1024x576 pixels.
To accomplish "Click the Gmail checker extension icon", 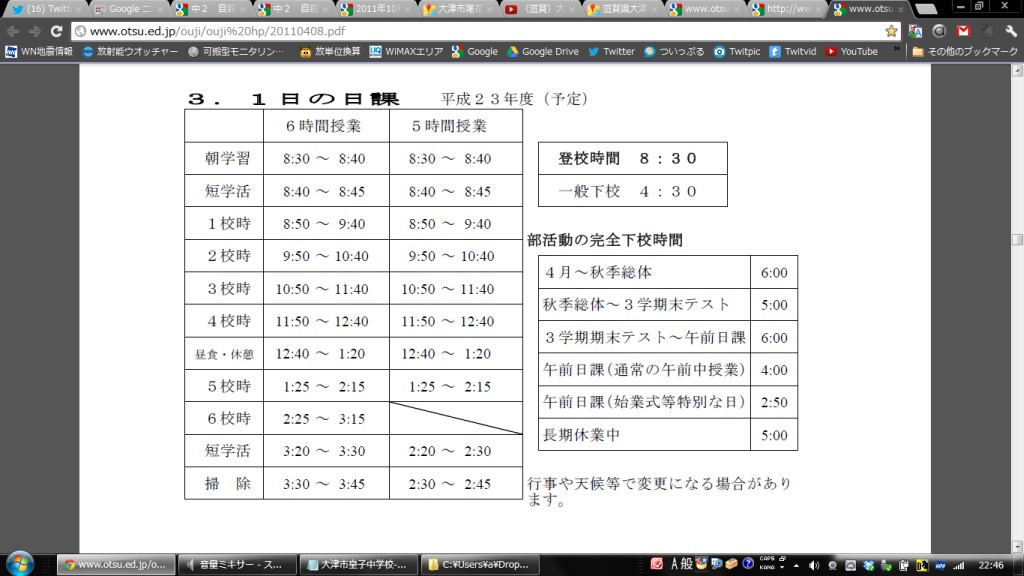I will [x=963, y=31].
